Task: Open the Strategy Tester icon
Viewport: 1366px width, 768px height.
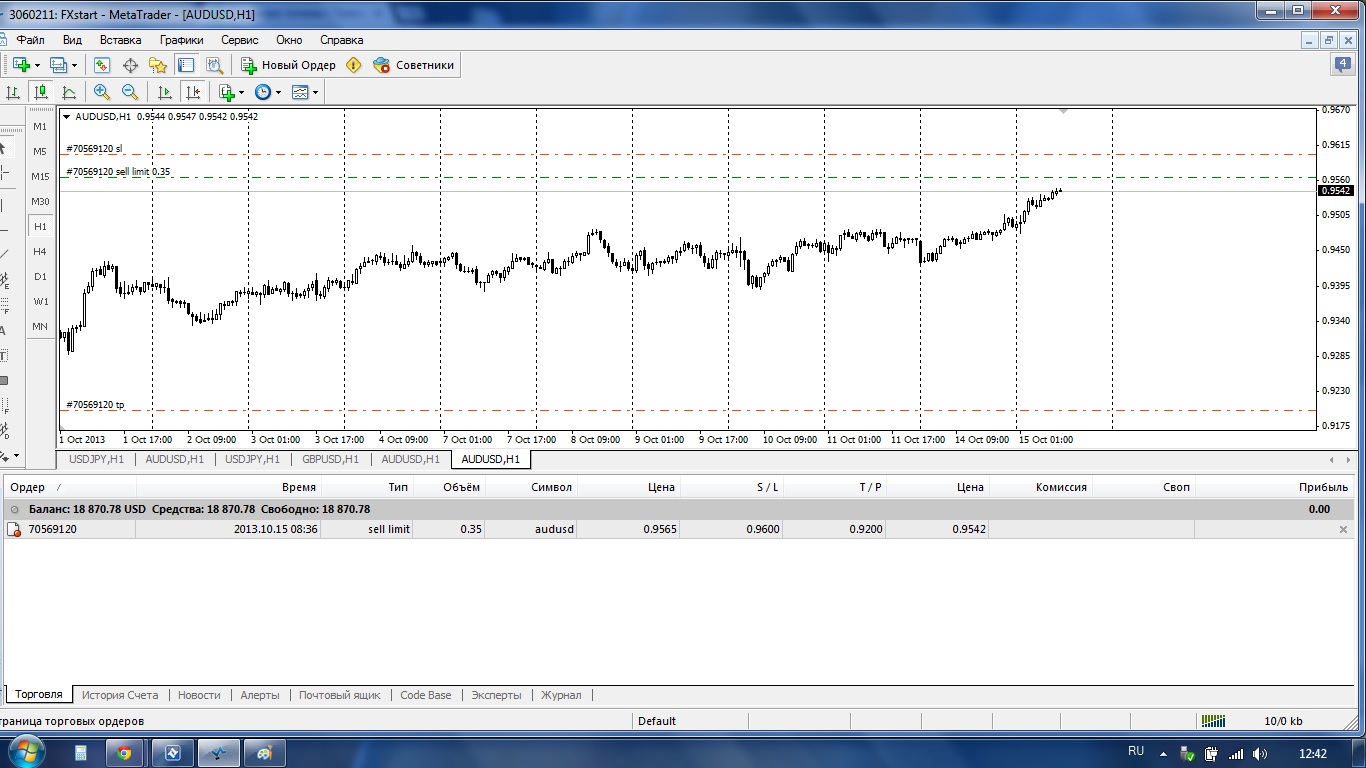Action: pos(214,65)
